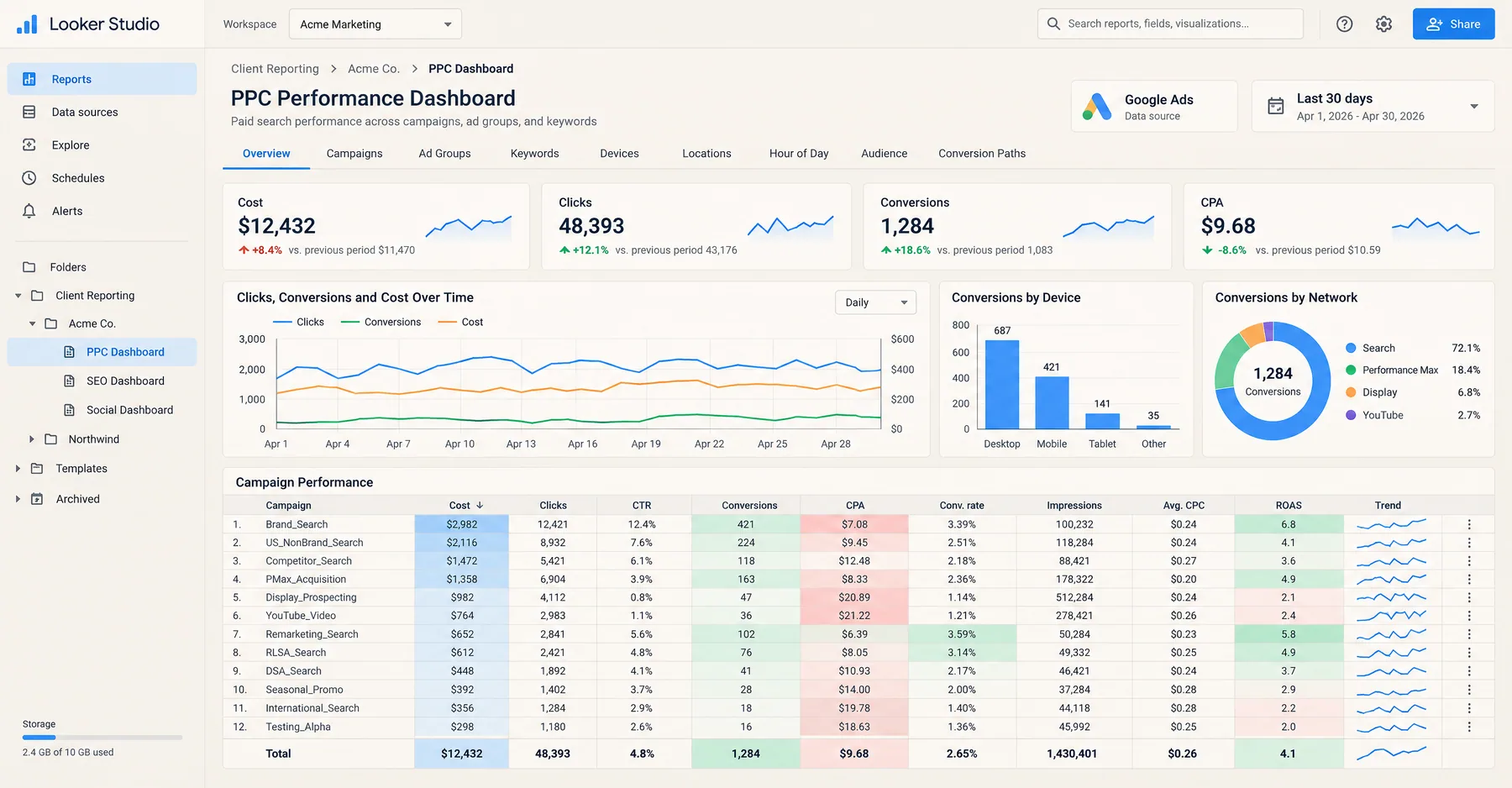Screen dimensions: 1512x788
Task: Open row menu for Testing_Alpha
Action: (1468, 727)
